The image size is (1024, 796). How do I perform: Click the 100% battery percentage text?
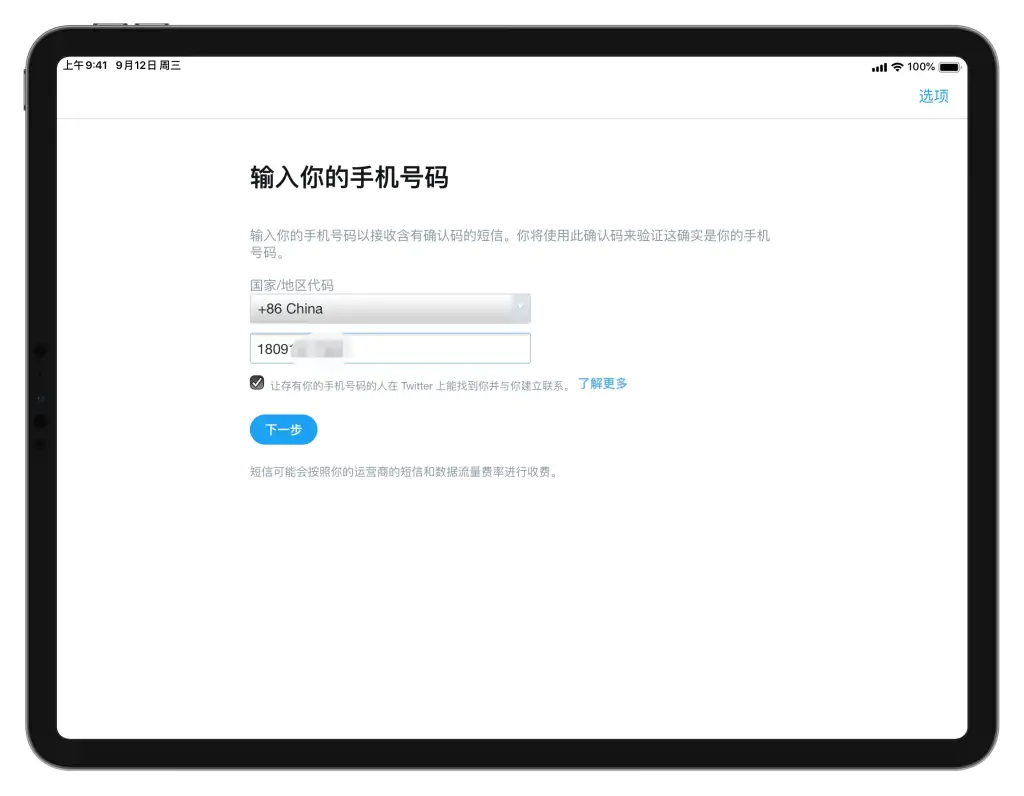click(x=921, y=67)
